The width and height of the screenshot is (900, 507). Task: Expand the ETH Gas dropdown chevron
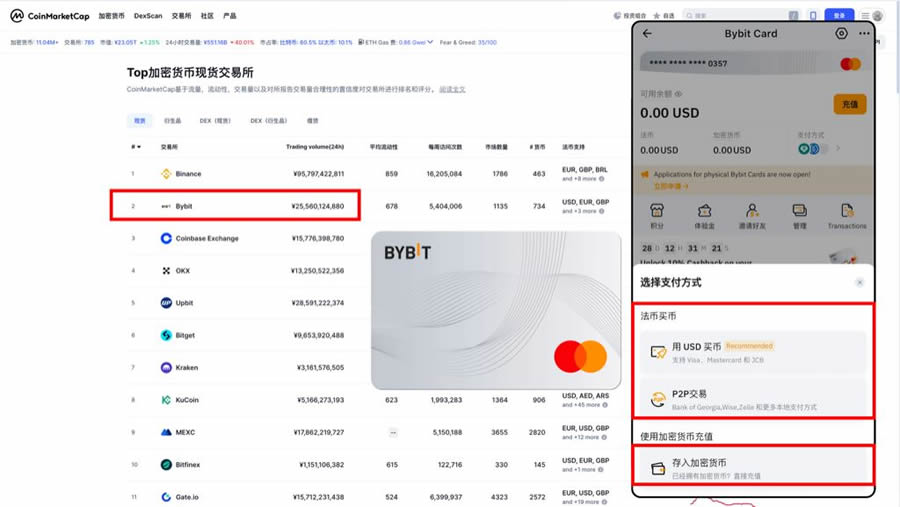tap(430, 42)
